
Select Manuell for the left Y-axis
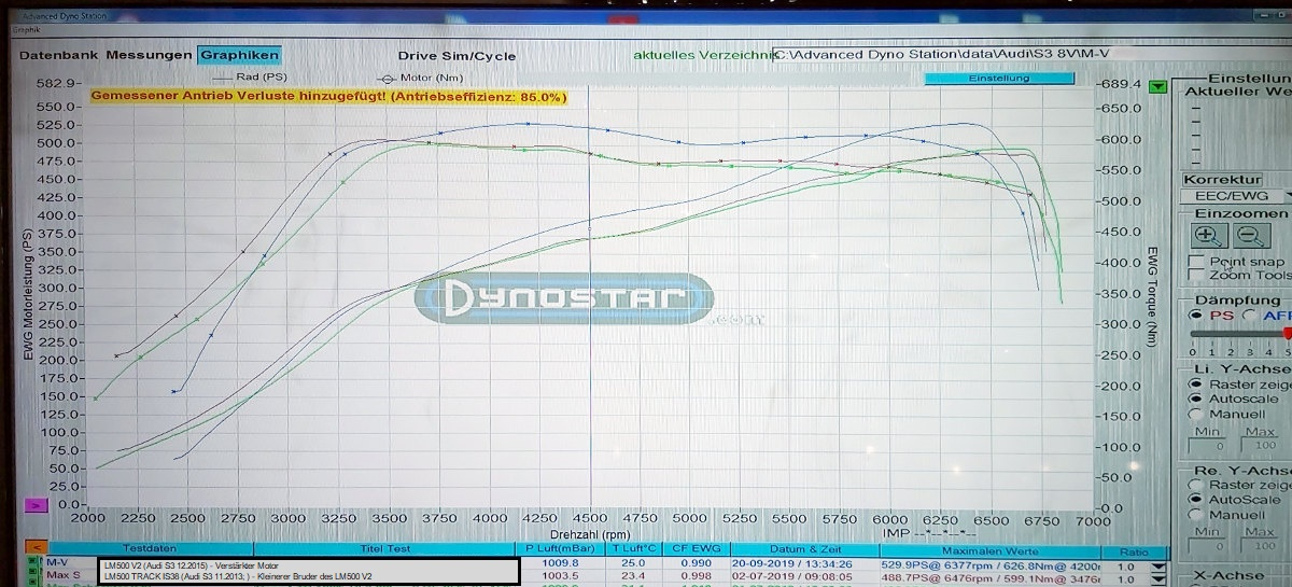click(1196, 414)
